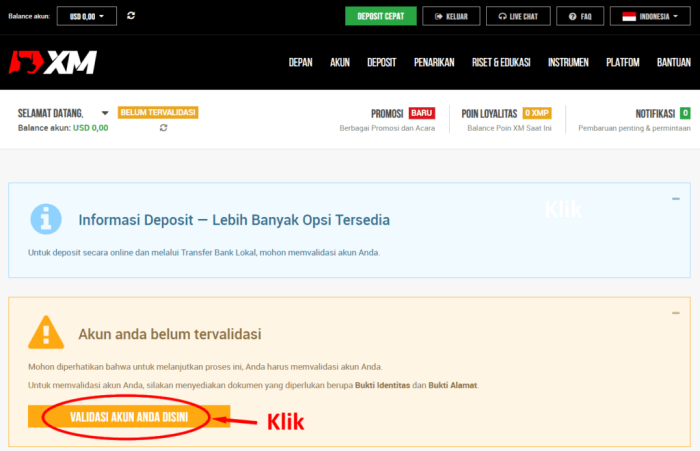Start a Live Chat session

click(x=518, y=16)
